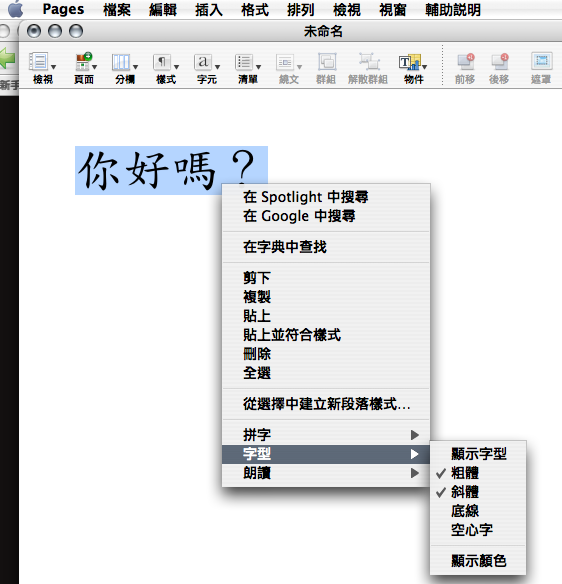
Task: Click the 清單 list toolbar icon
Action: 244,62
